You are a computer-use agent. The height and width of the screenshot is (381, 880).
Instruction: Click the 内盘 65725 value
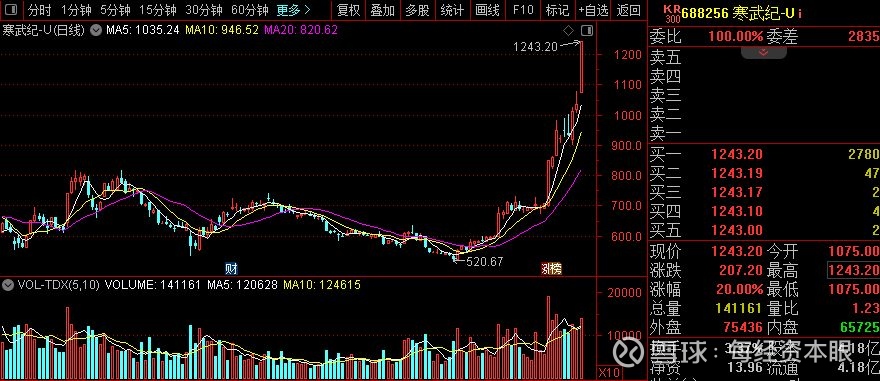point(859,327)
